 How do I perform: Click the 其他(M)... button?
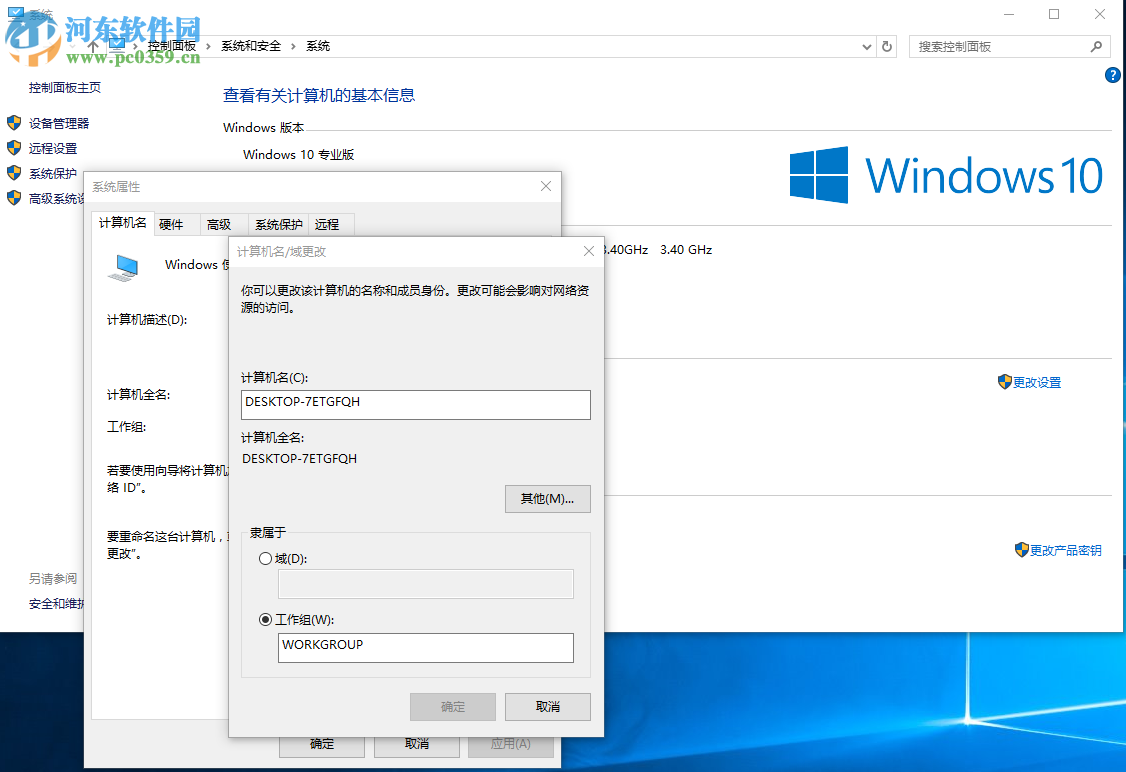pyautogui.click(x=548, y=498)
